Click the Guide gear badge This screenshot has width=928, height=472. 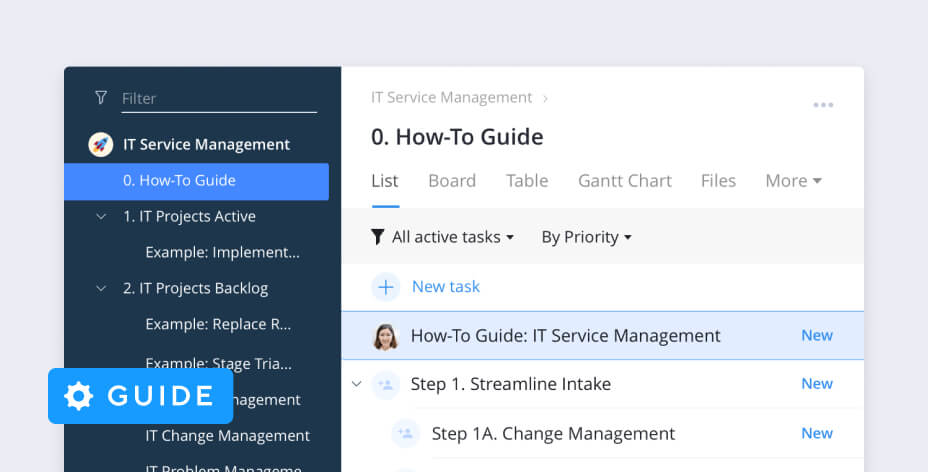140,396
